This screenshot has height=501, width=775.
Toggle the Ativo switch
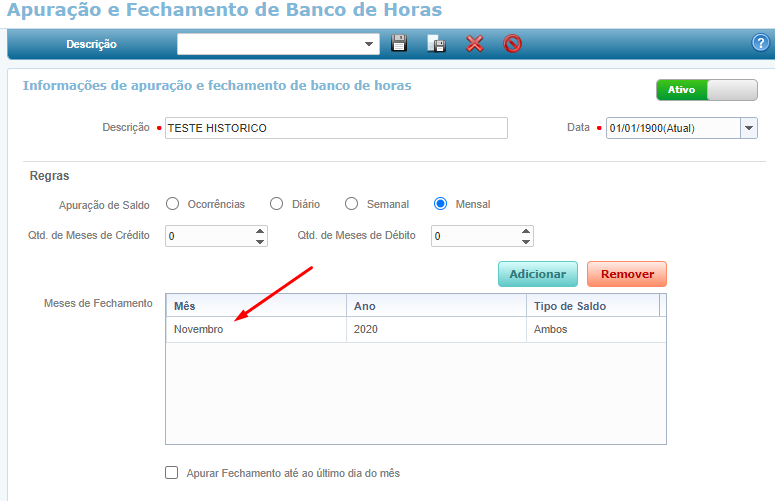pos(706,90)
